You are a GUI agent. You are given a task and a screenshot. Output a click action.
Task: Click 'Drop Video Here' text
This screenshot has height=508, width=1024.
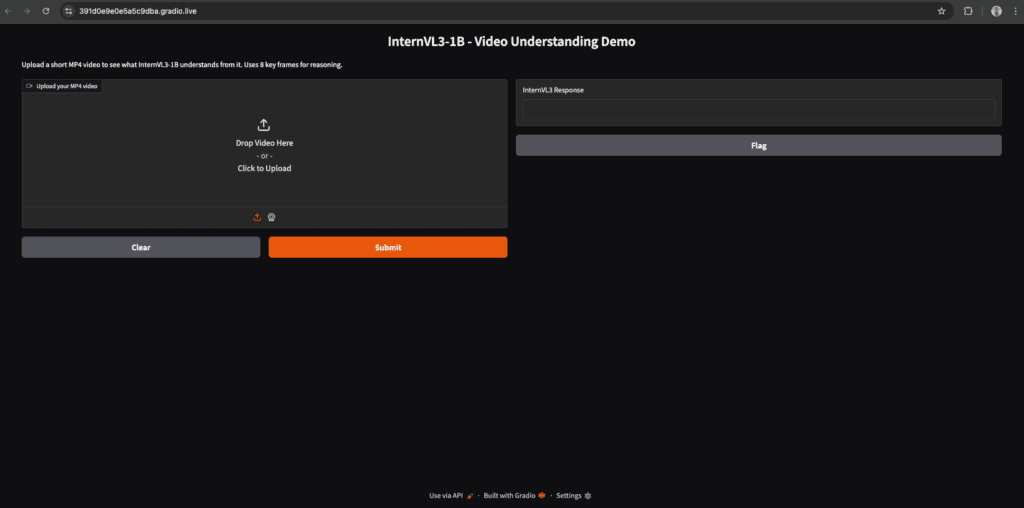[264, 143]
